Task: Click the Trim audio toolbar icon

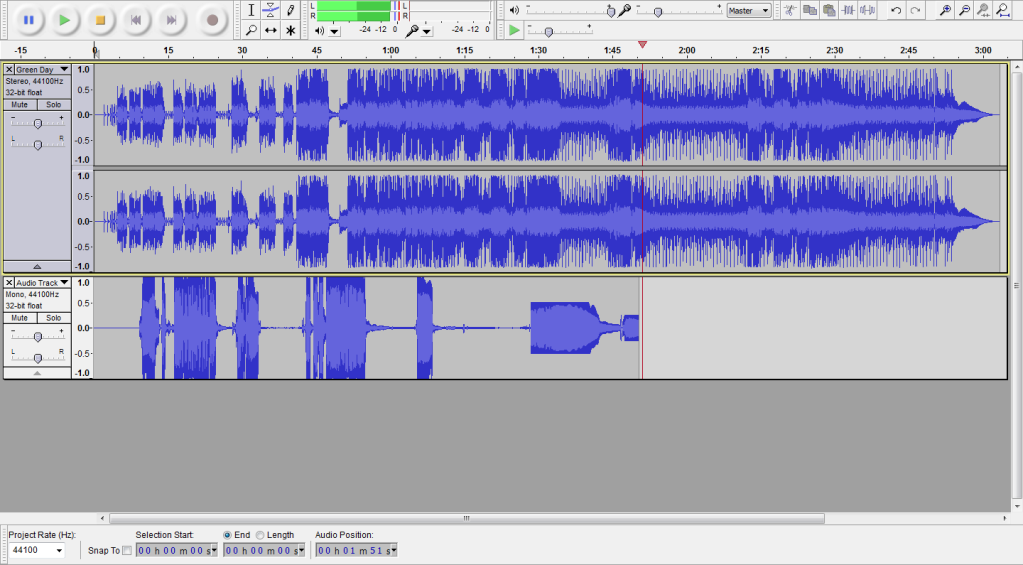Action: pos(849,10)
